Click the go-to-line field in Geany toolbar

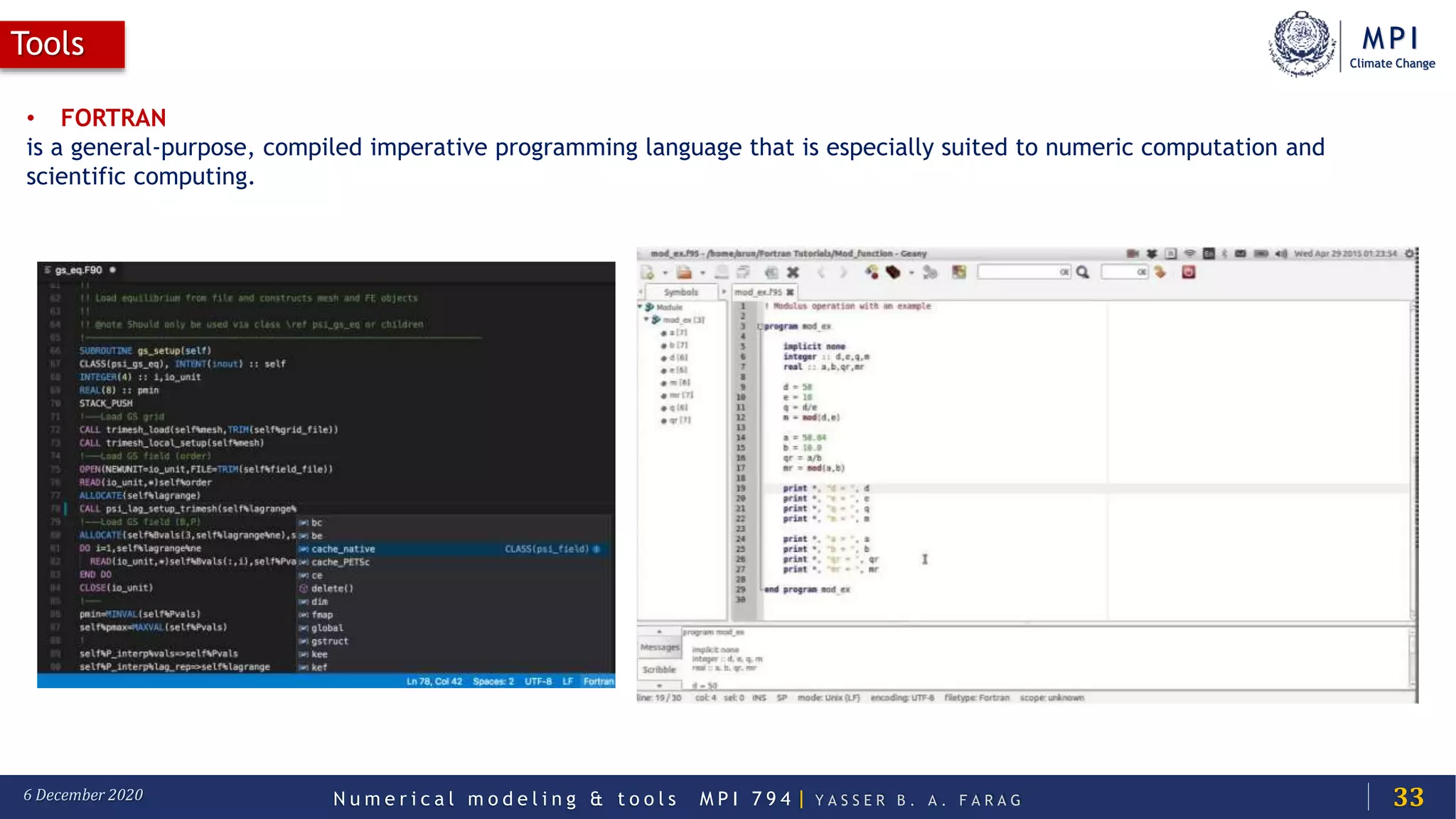point(1125,272)
